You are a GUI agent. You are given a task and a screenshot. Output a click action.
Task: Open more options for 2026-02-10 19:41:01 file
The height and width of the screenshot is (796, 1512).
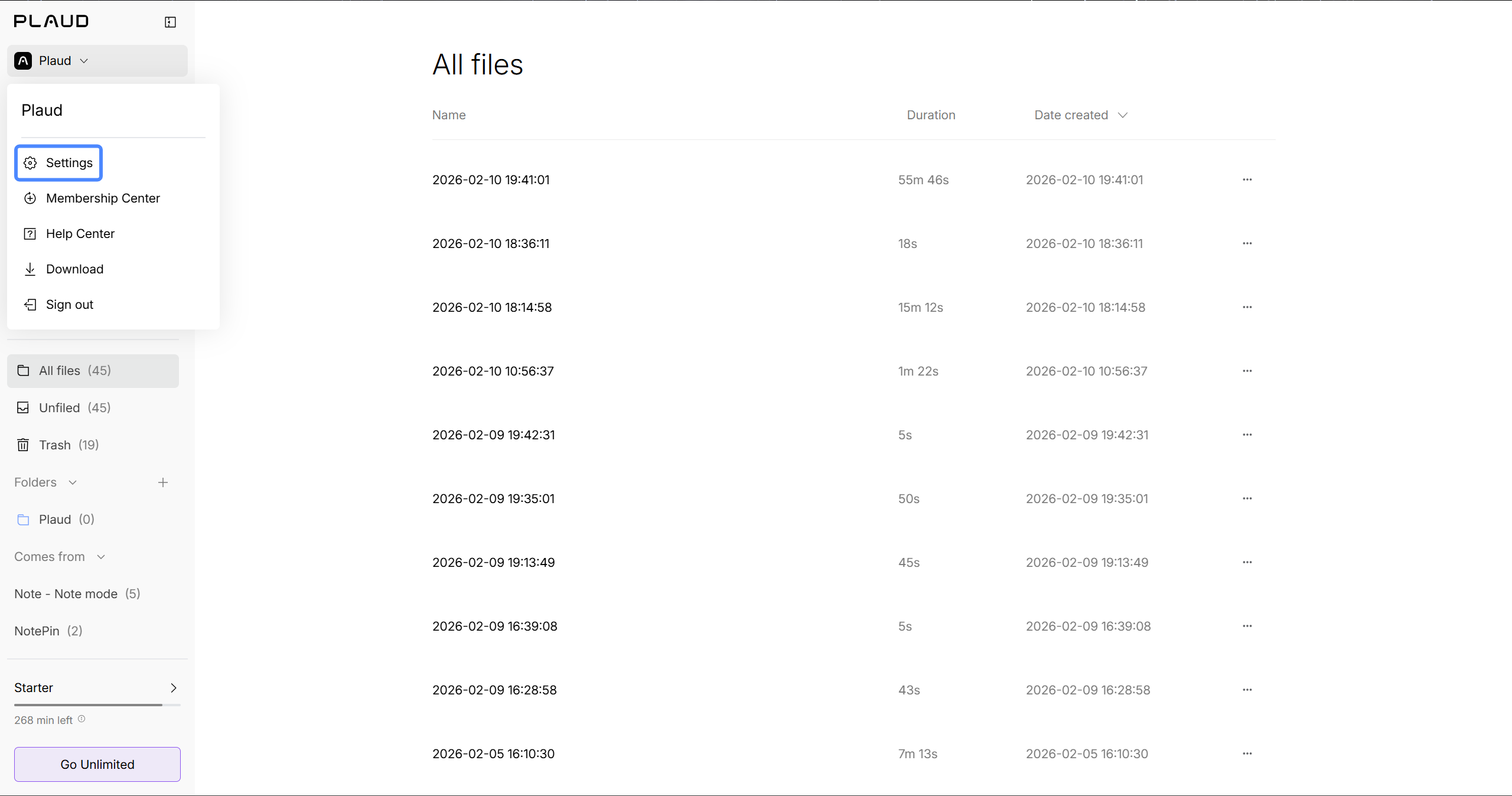point(1247,180)
